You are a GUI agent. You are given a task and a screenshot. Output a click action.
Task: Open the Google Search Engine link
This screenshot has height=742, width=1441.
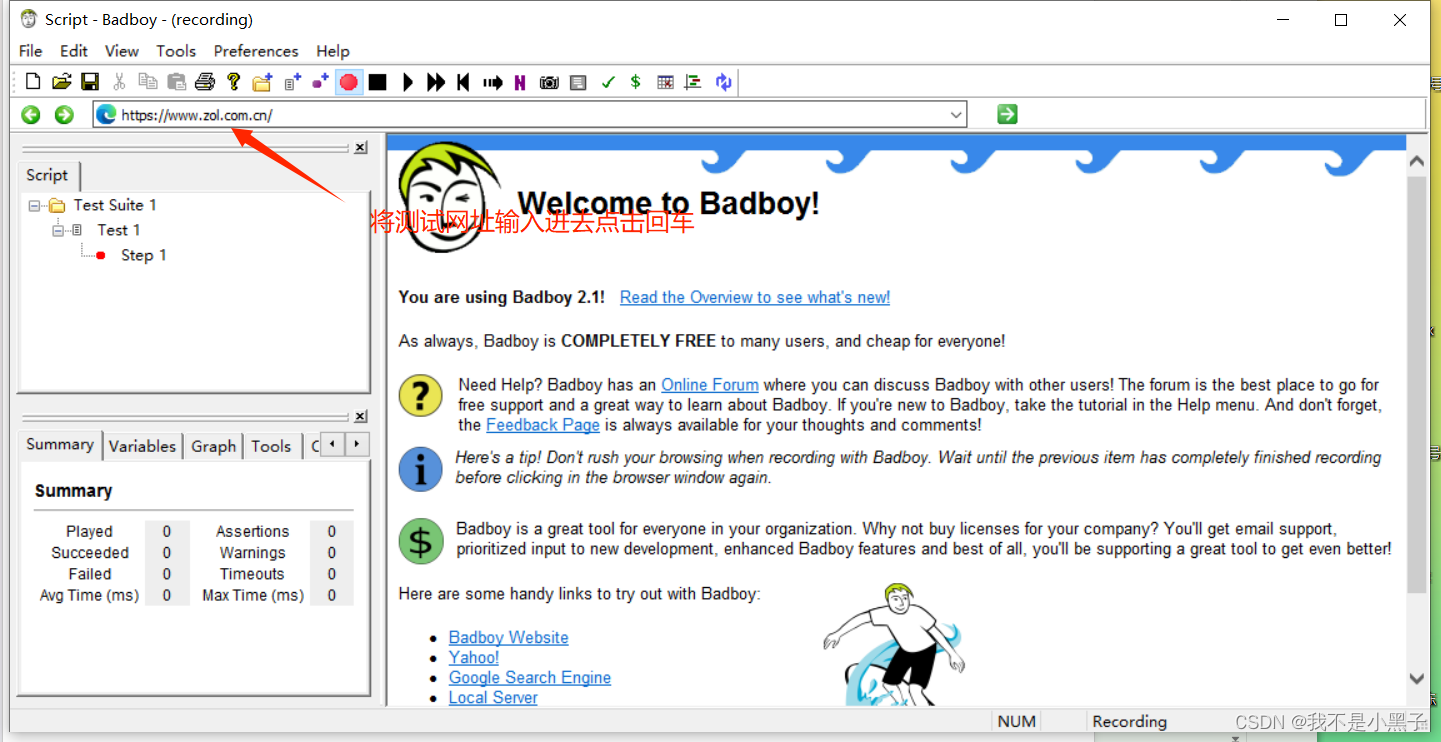point(530,678)
